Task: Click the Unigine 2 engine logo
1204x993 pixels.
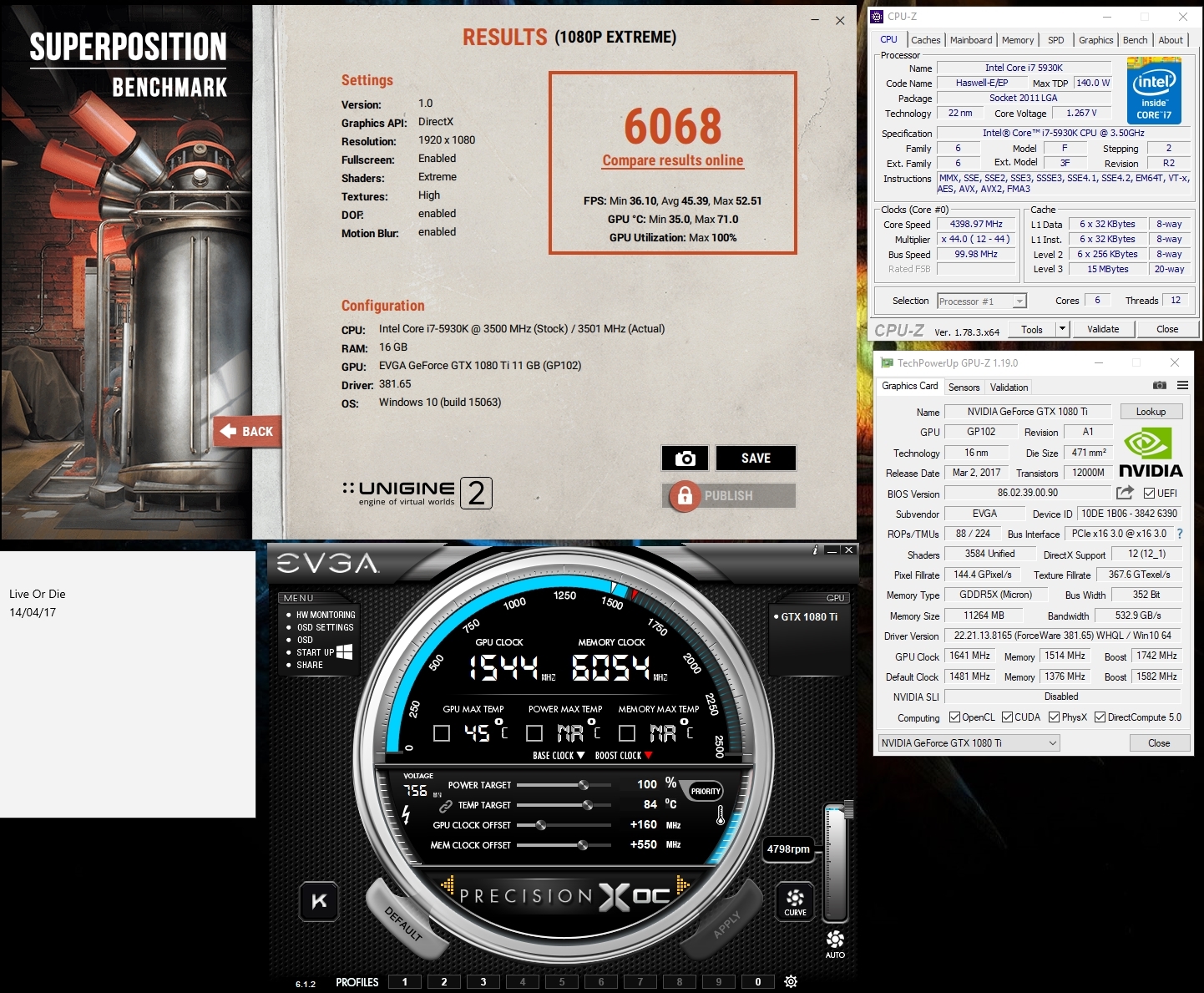Action: coord(417,493)
